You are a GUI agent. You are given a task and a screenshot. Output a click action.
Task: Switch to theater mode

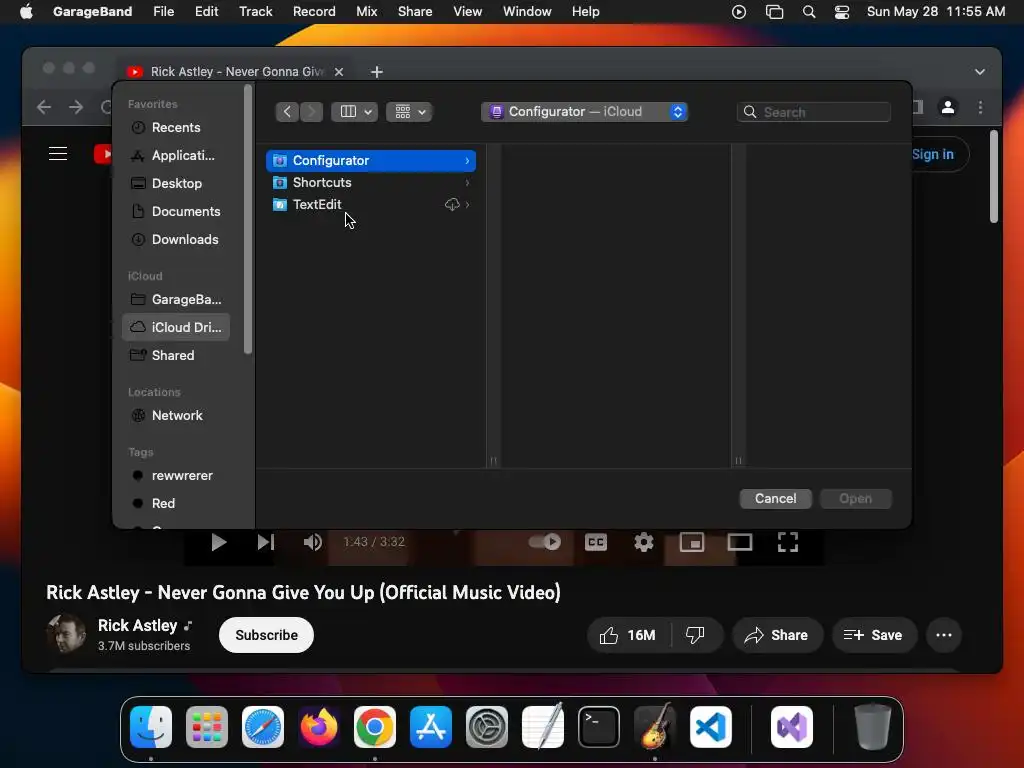pyautogui.click(x=740, y=542)
